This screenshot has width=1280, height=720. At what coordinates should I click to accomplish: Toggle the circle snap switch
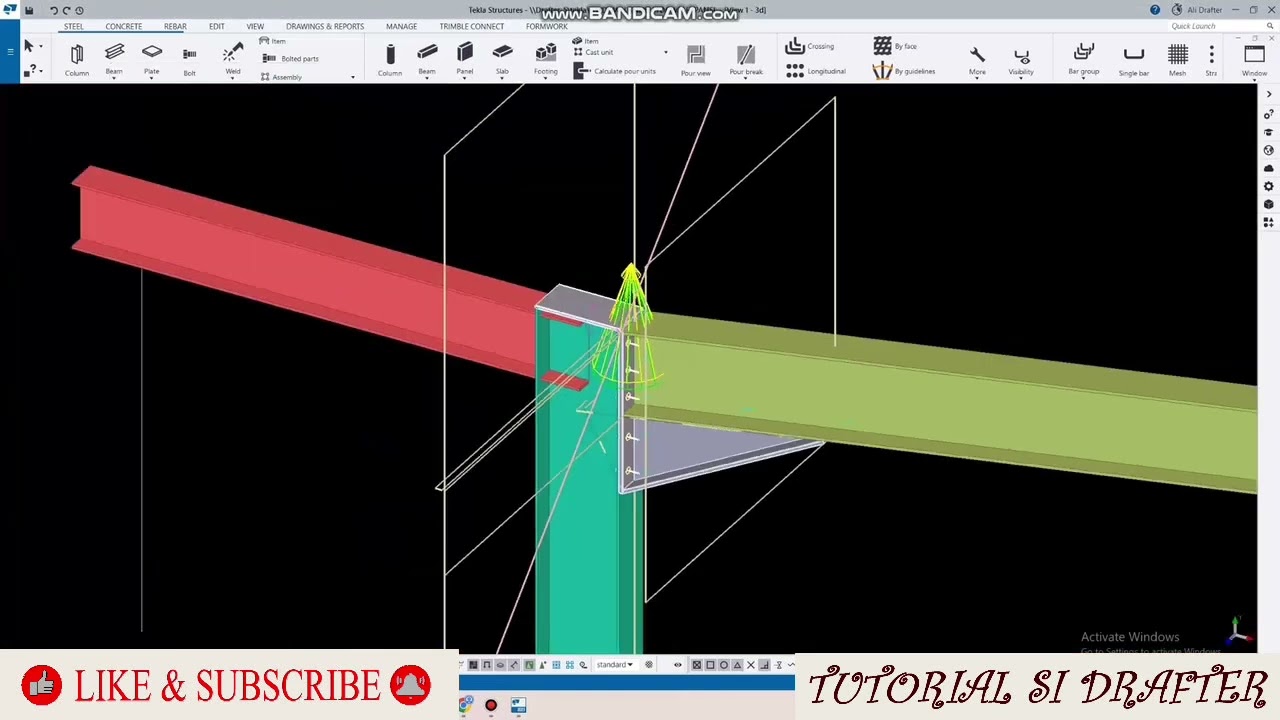pos(724,665)
